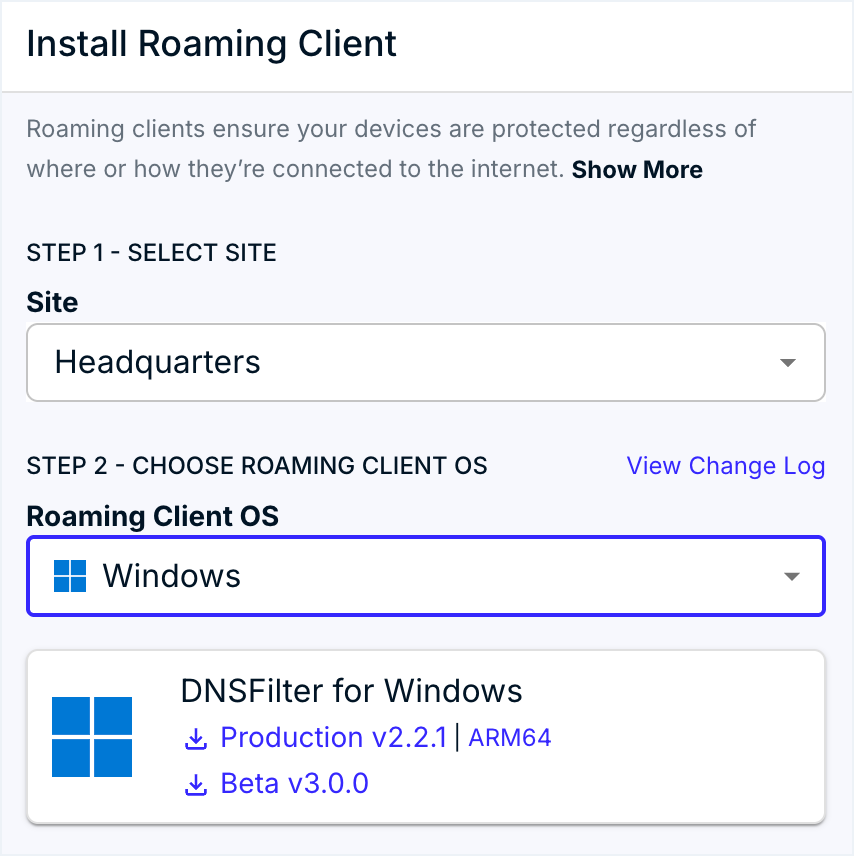Expand the Roaming Client OS dropdown arrow
The height and width of the screenshot is (856, 854).
pos(791,576)
